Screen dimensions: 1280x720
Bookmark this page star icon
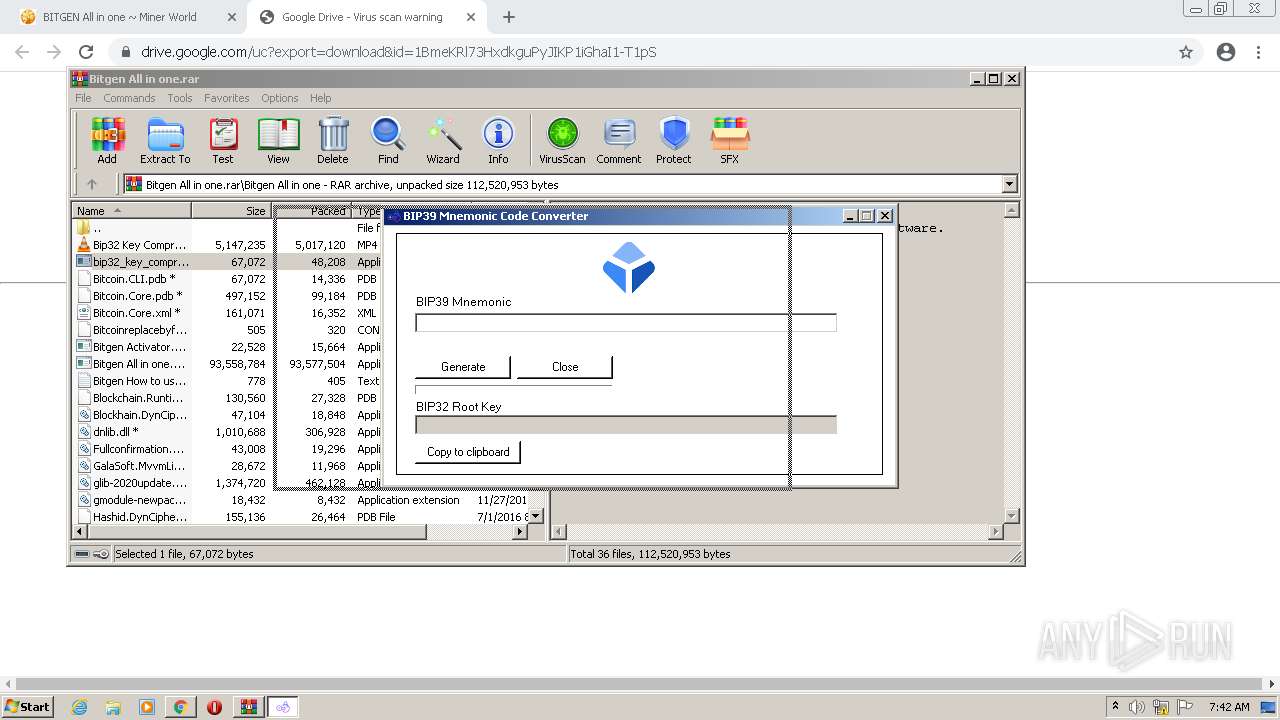click(x=1186, y=52)
